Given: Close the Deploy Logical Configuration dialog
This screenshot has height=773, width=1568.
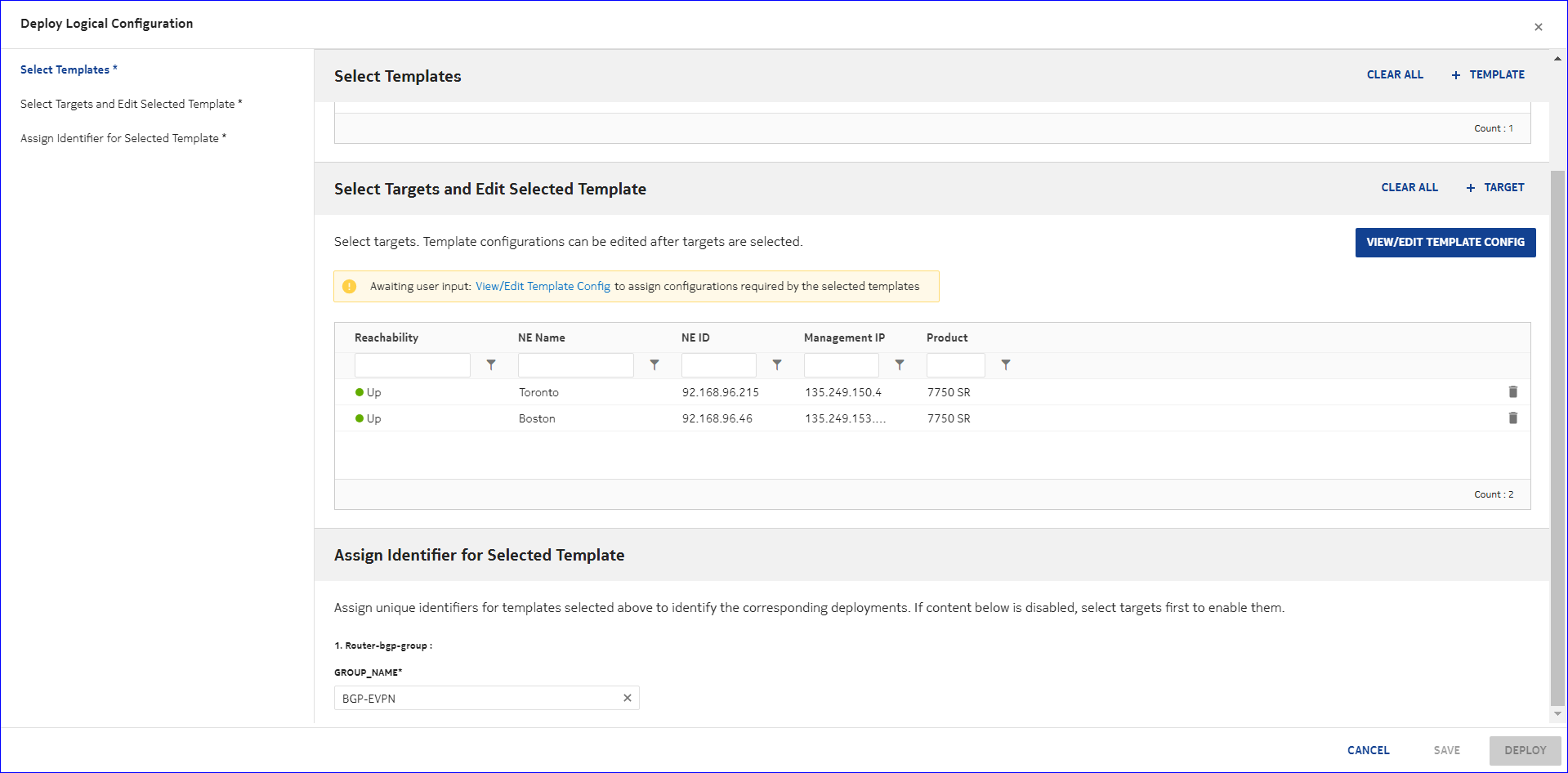Looking at the screenshot, I should [x=1538, y=27].
